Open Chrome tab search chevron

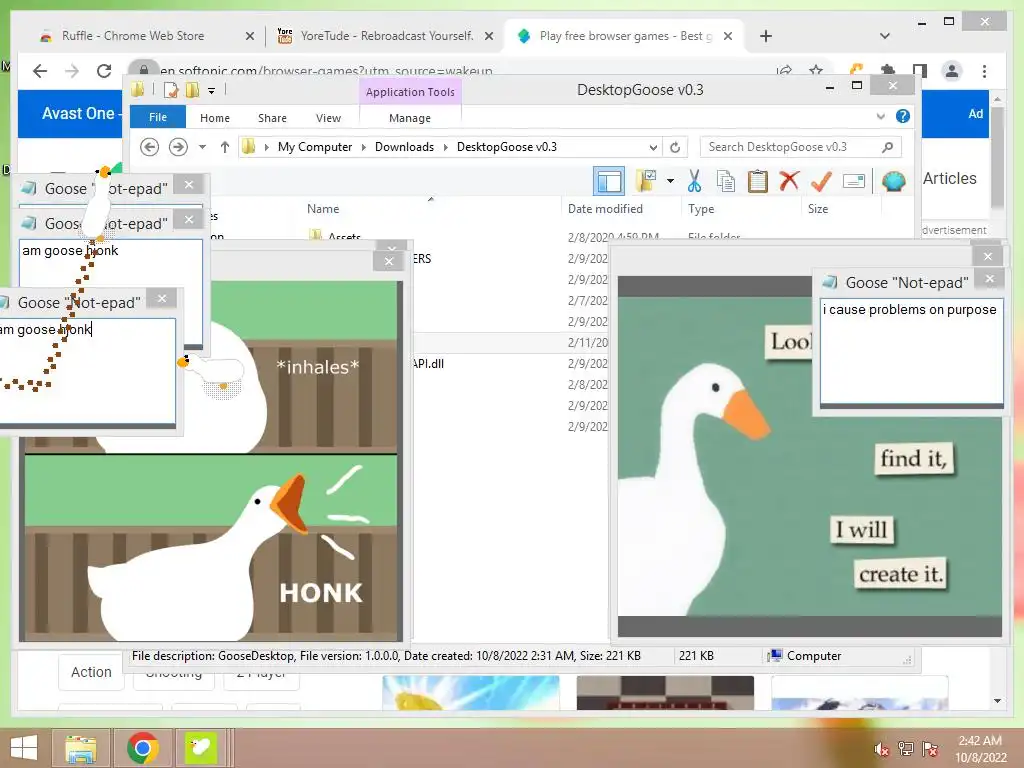click(x=885, y=36)
